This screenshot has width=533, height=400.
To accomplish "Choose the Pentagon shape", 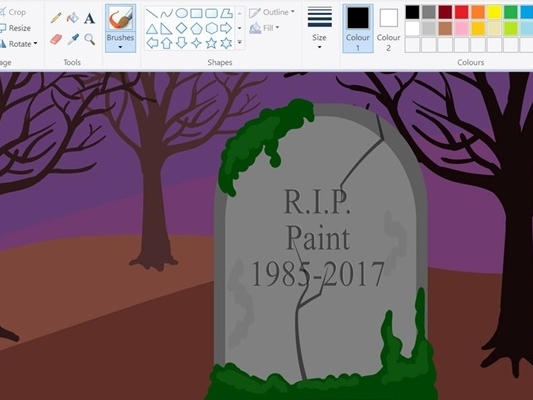I will point(196,28).
